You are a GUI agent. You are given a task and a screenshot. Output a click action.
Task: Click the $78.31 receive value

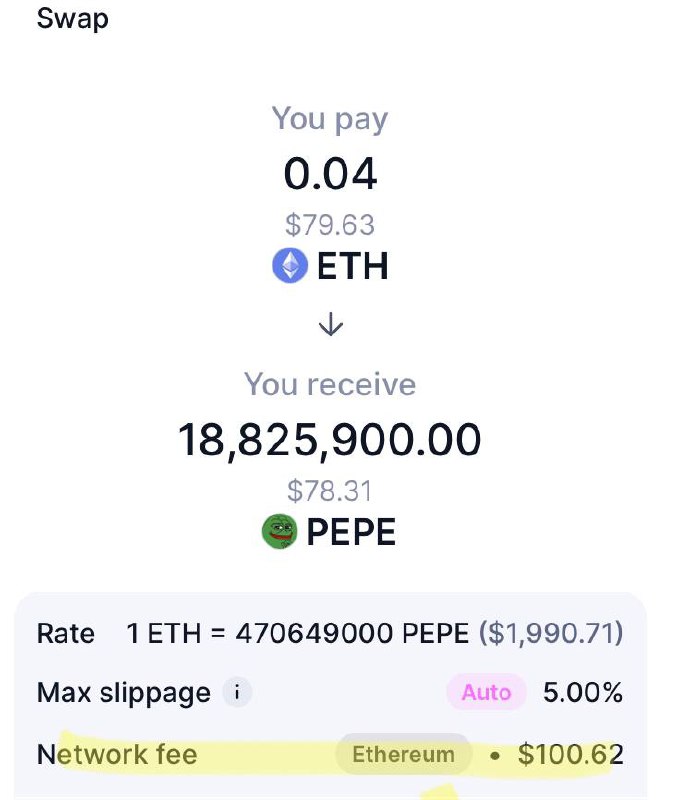pyautogui.click(x=330, y=491)
